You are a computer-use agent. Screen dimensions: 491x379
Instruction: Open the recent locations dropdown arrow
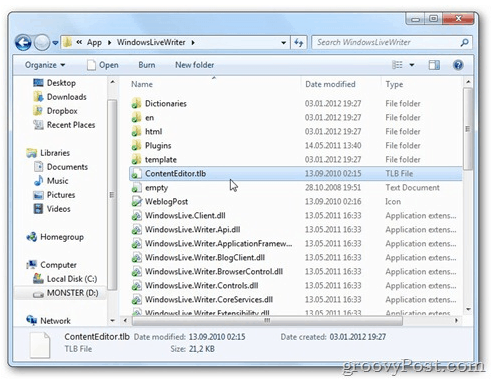(55, 43)
